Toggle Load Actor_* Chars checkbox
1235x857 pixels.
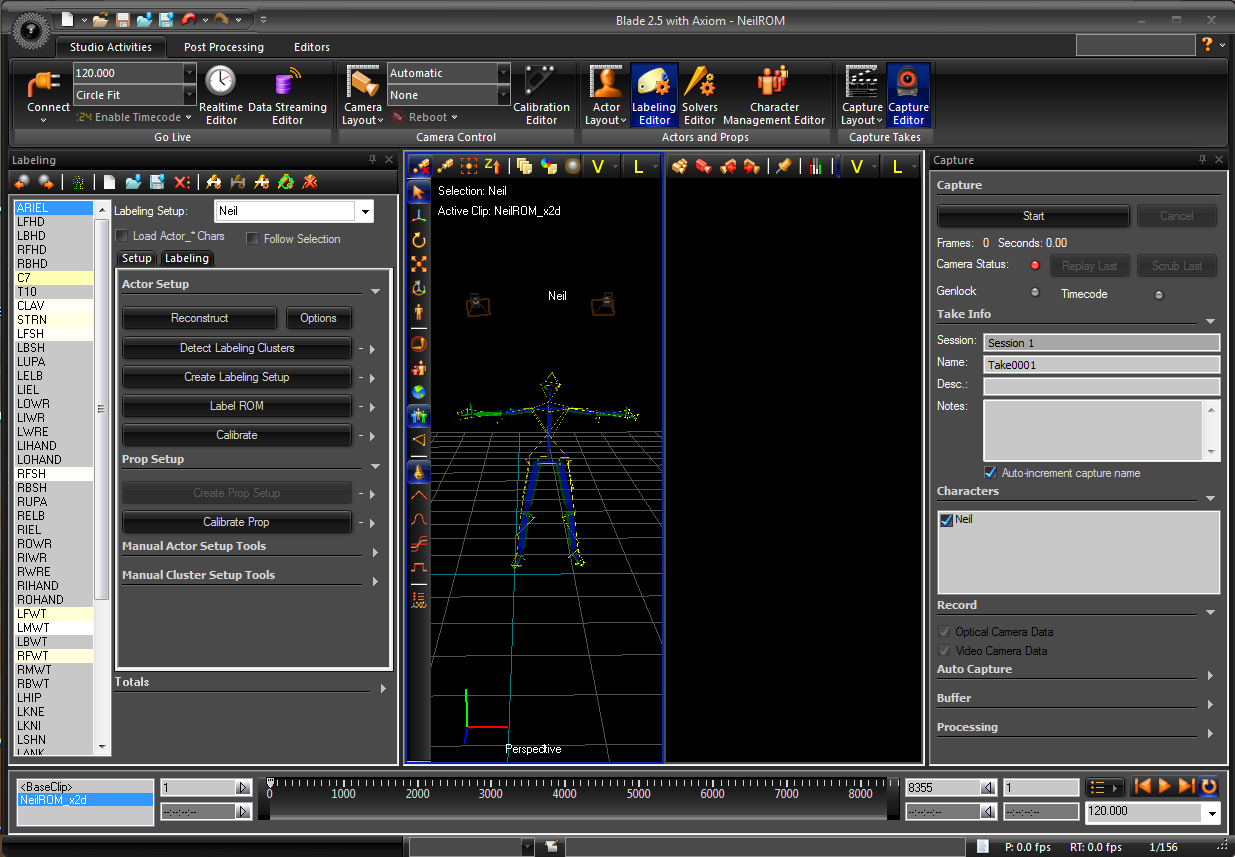(x=121, y=236)
